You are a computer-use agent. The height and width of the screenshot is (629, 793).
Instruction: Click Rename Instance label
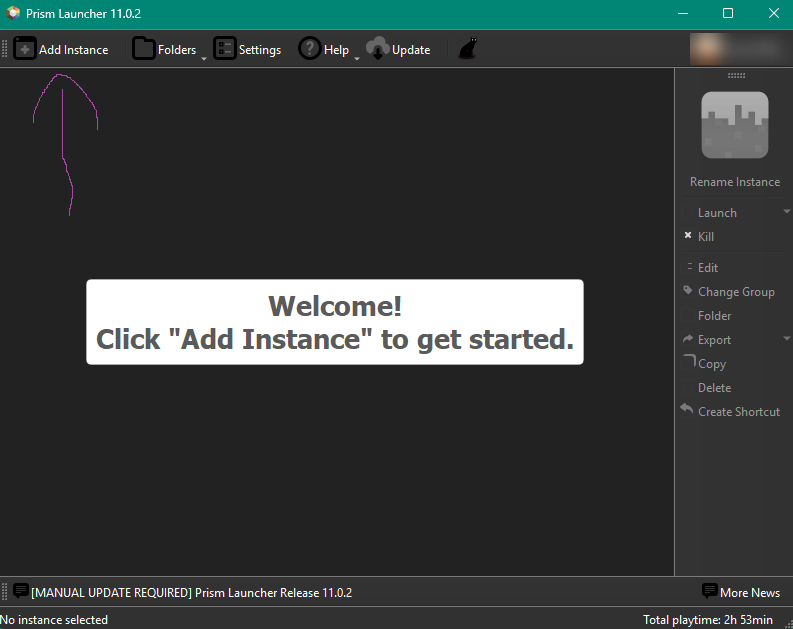click(x=735, y=182)
